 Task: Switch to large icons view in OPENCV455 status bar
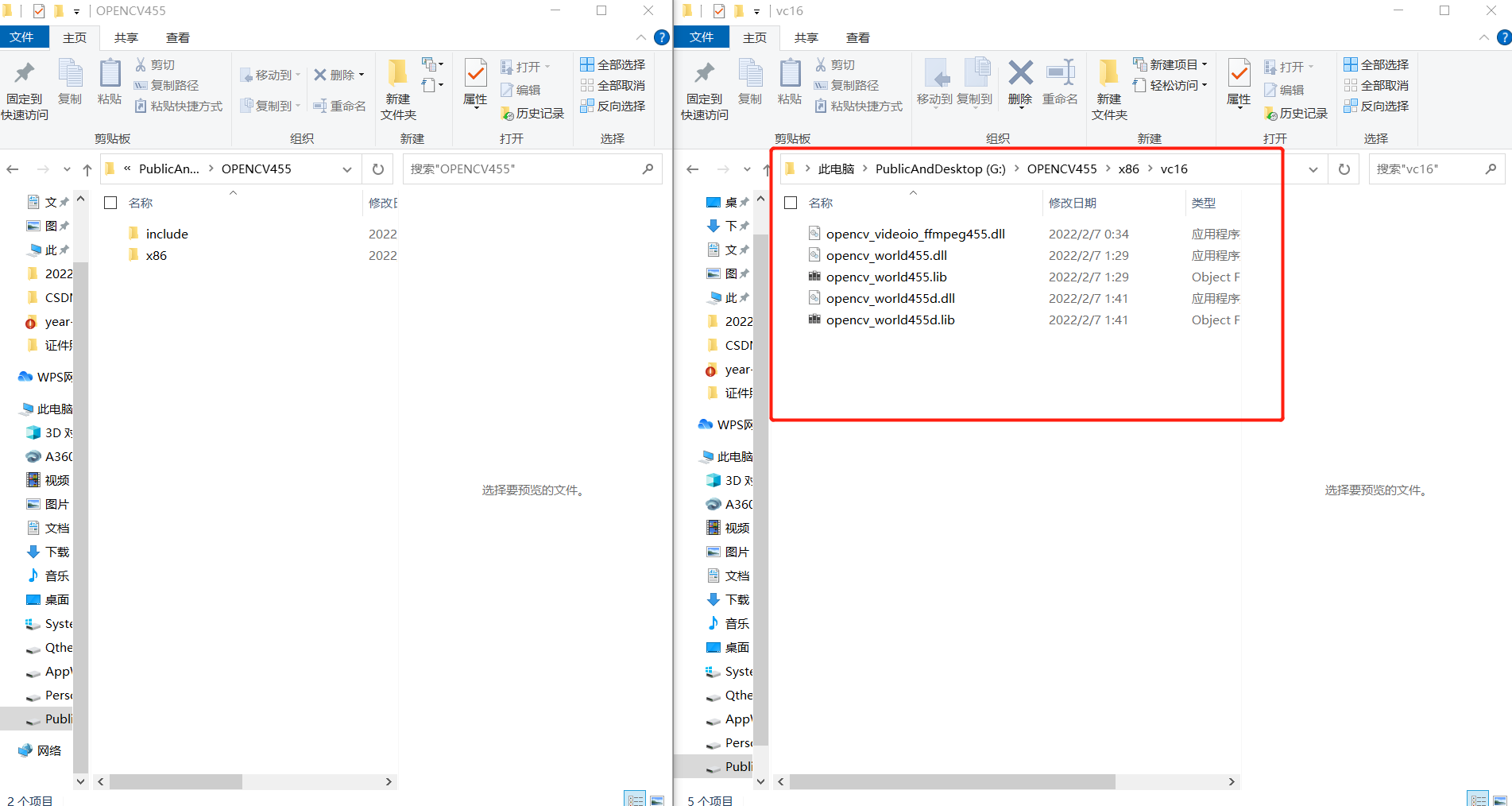657,800
